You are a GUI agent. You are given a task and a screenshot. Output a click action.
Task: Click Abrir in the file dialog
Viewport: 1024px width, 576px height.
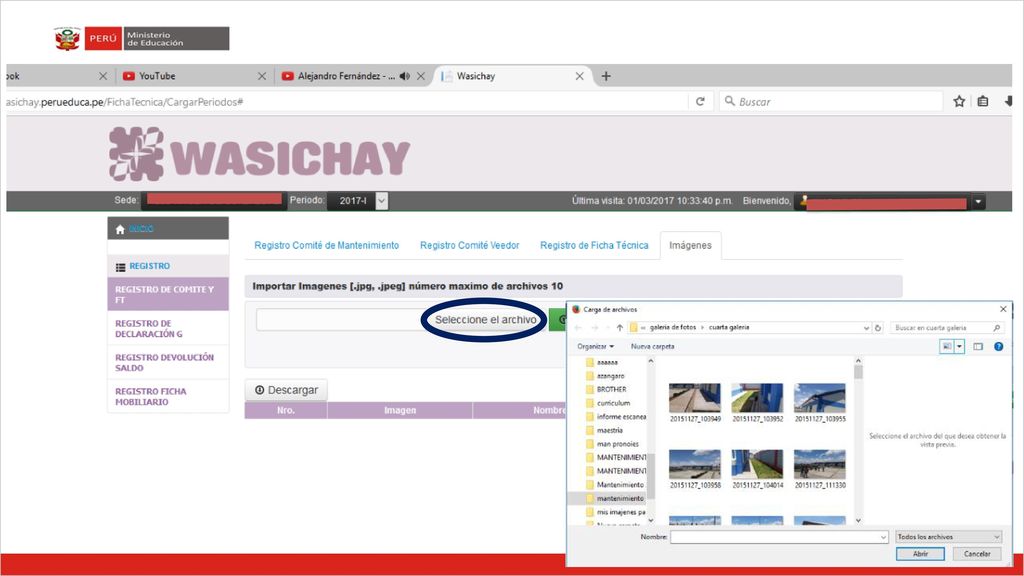click(920, 554)
